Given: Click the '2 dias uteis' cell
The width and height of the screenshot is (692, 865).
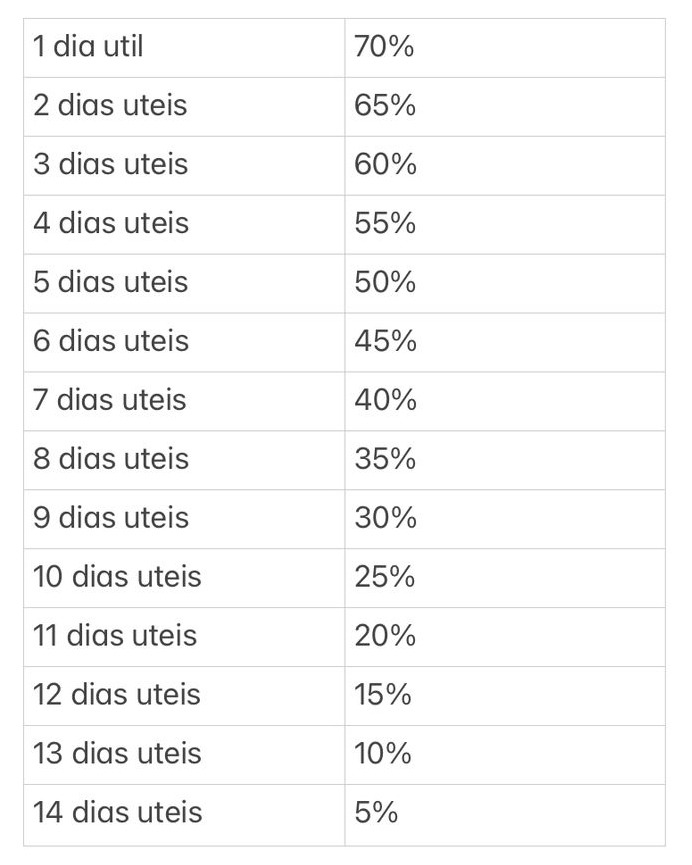Looking at the screenshot, I should click(110, 106).
